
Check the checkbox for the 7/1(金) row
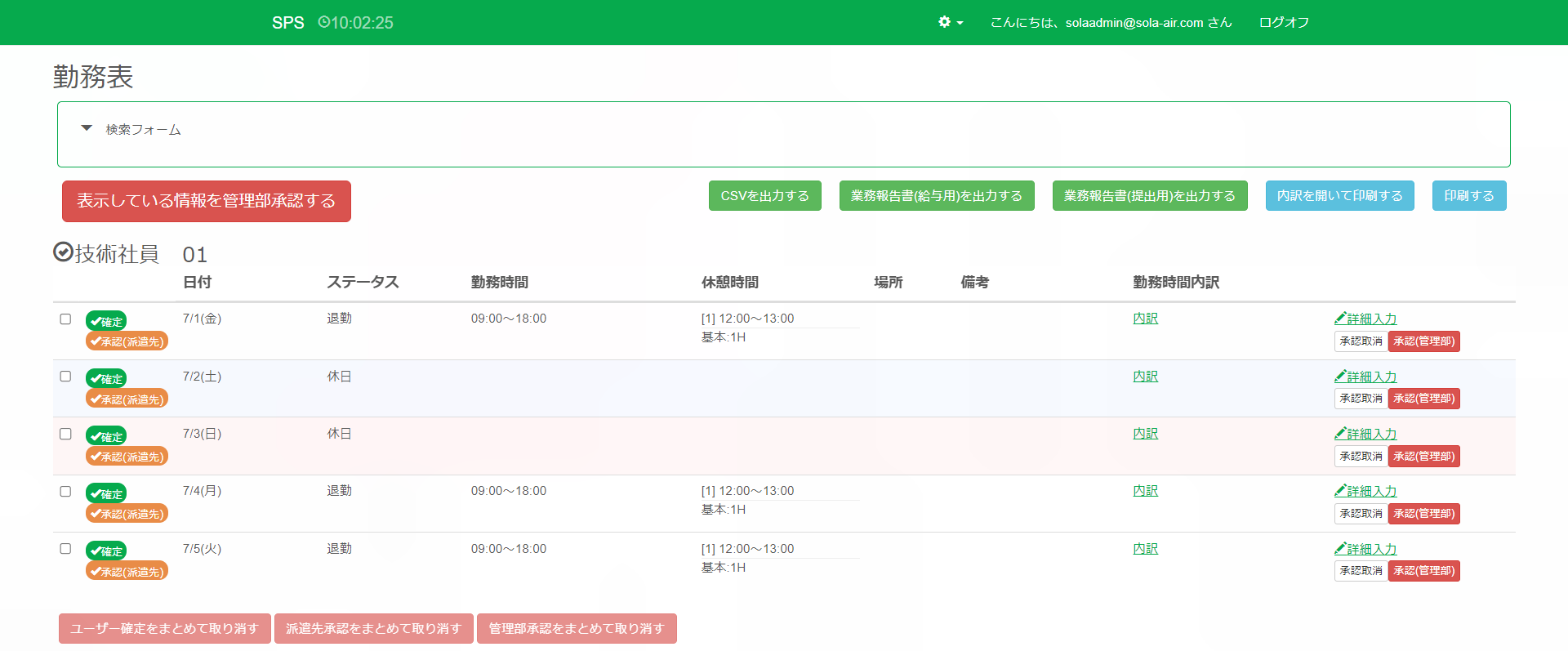pyautogui.click(x=65, y=319)
